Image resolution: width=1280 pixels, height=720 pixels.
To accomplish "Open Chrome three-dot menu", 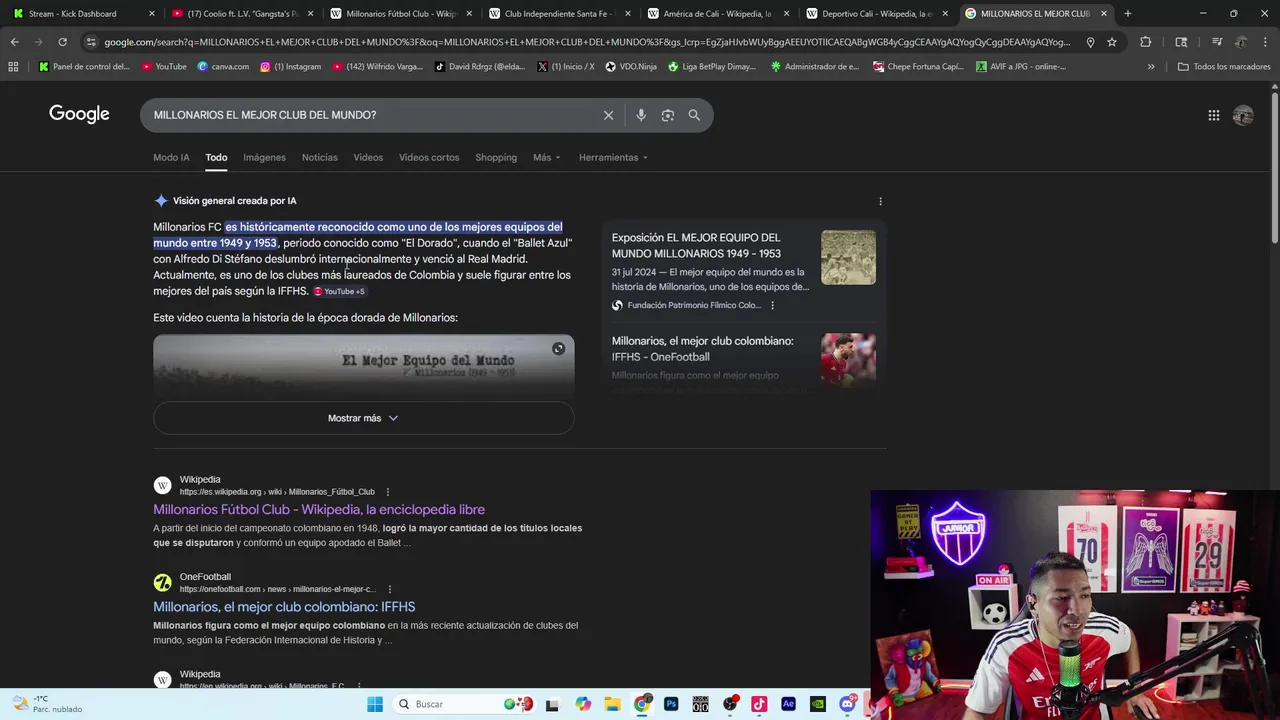I will point(1265,42).
